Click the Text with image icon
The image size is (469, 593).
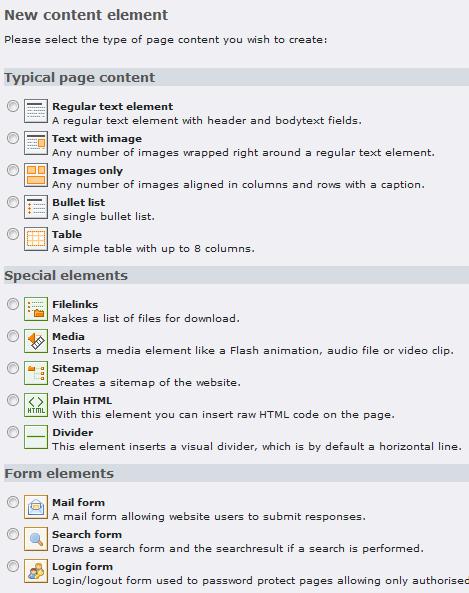[36, 143]
